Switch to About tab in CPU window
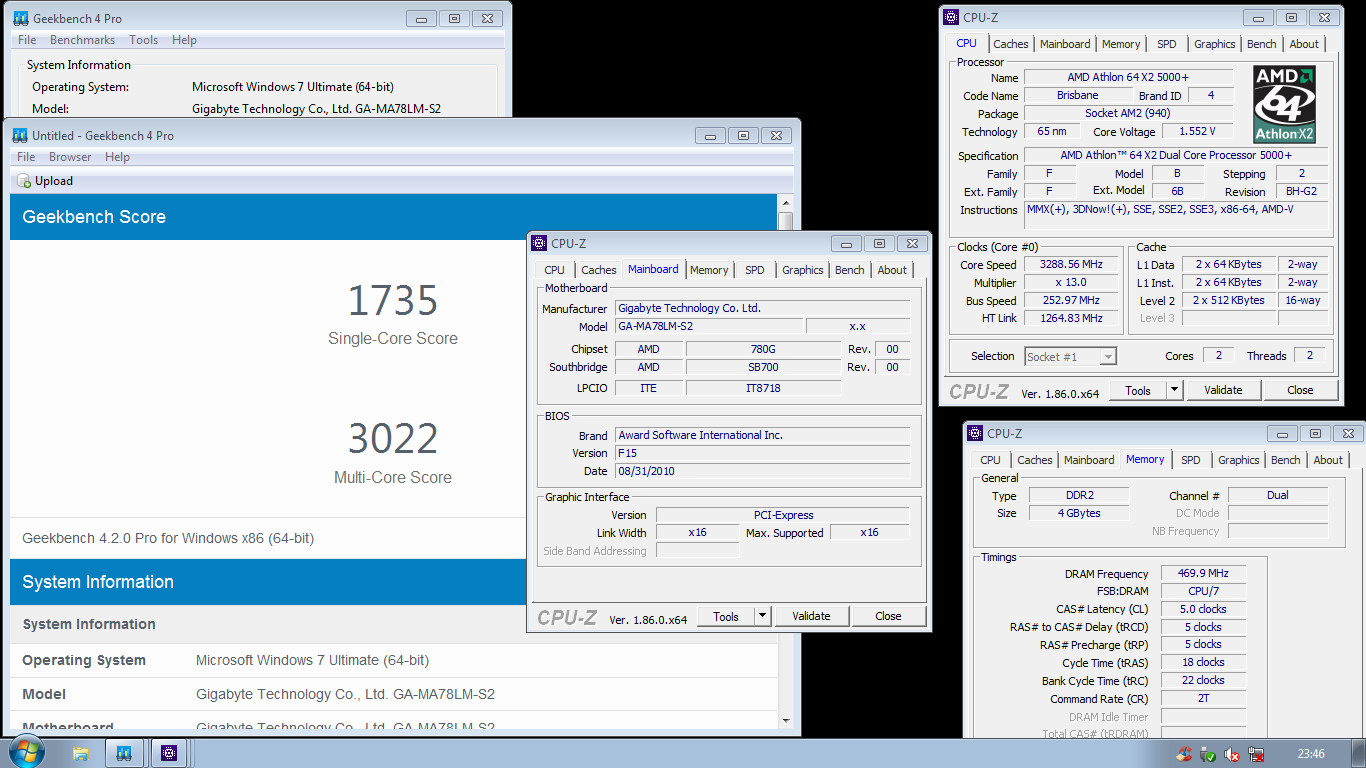 tap(1304, 44)
